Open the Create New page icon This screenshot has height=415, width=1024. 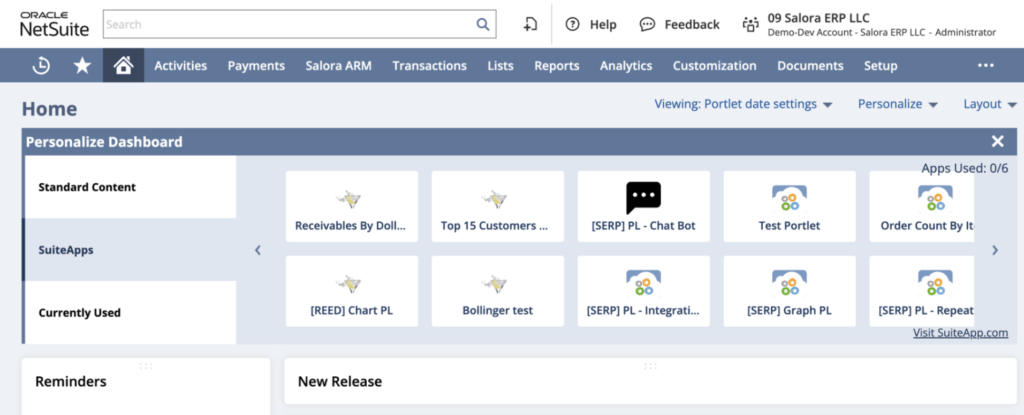click(530, 24)
